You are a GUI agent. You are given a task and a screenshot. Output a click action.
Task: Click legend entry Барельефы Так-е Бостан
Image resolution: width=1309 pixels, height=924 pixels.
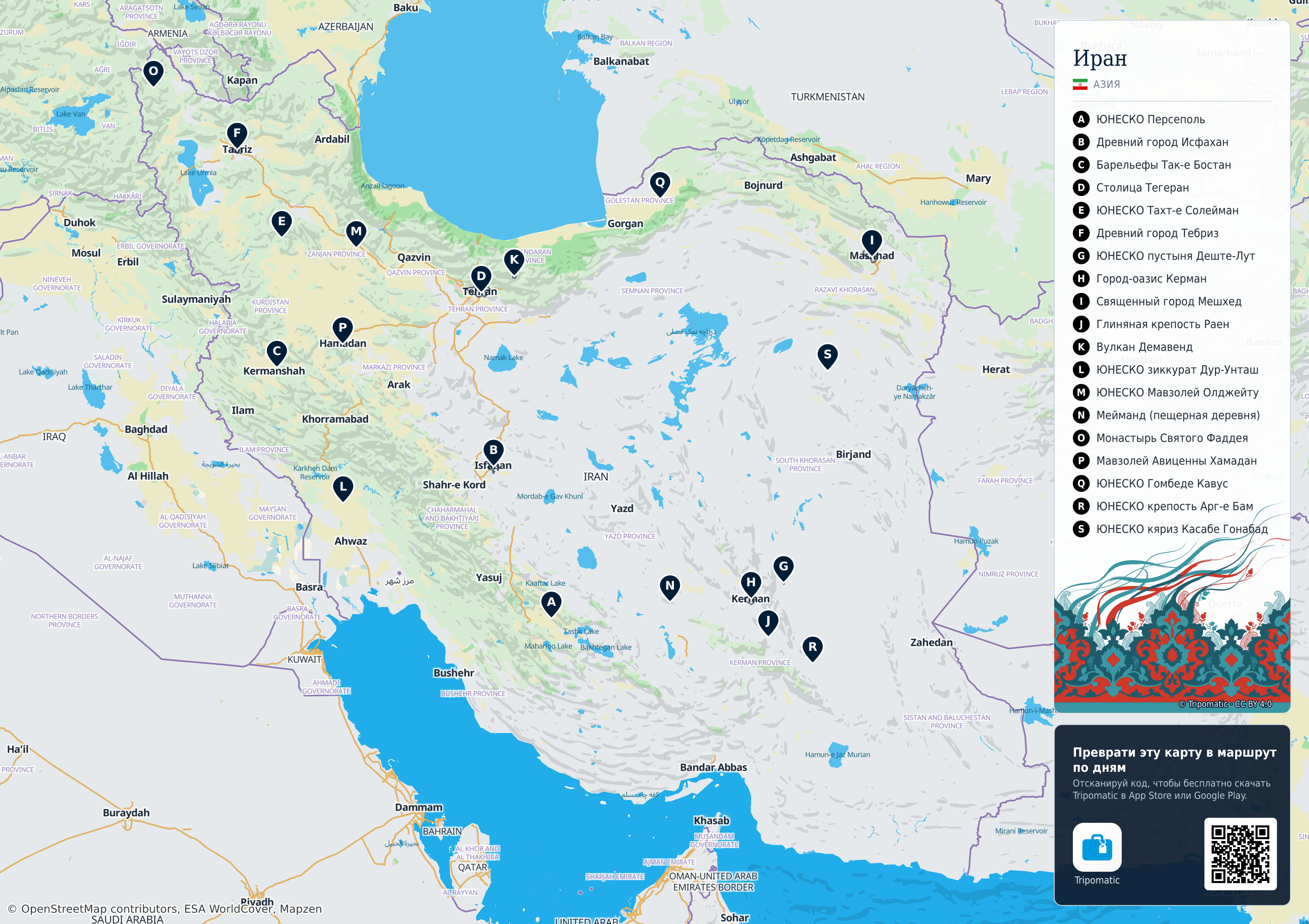click(1152, 165)
